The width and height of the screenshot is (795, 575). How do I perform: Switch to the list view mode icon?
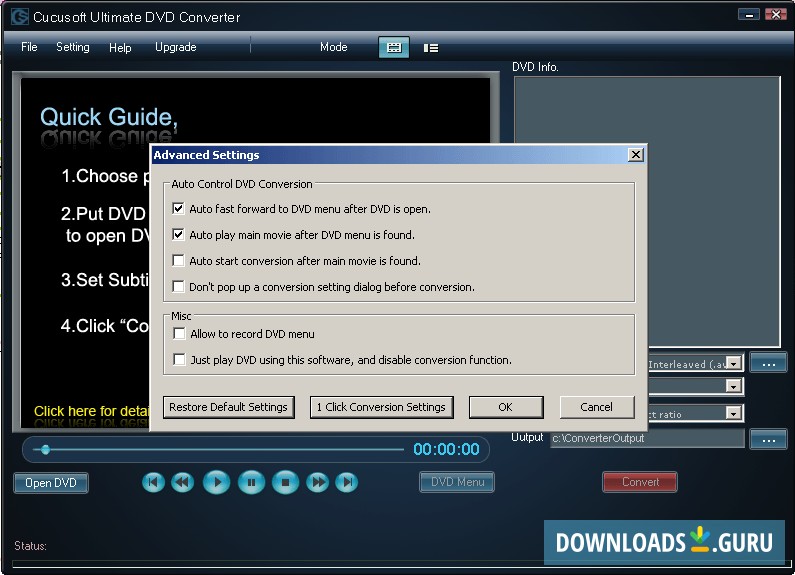[x=431, y=48]
